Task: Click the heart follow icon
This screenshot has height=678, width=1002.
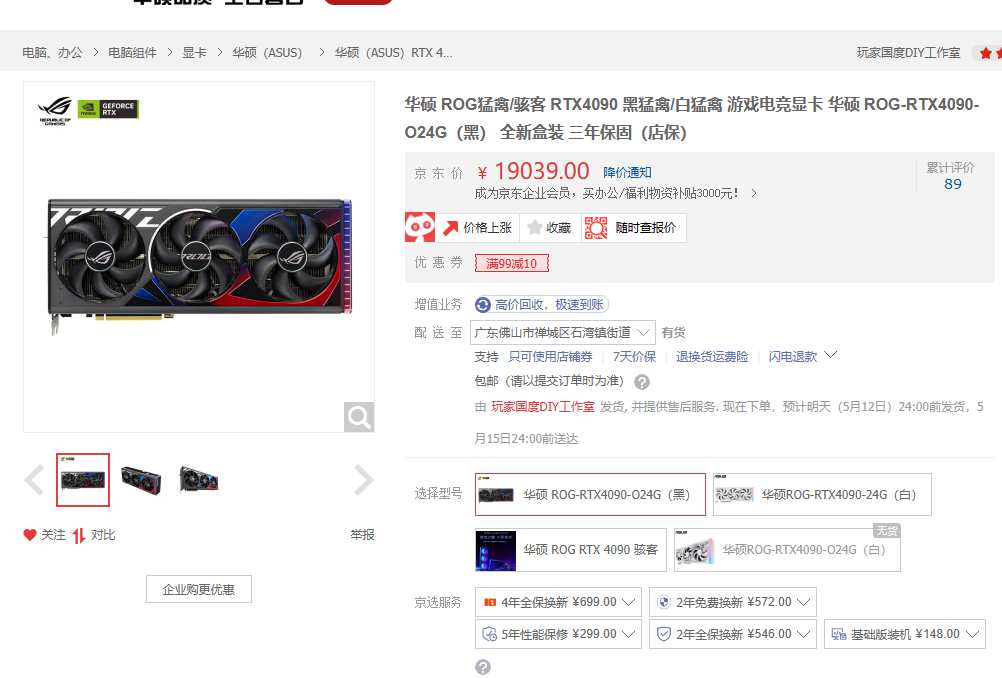Action: (x=30, y=535)
